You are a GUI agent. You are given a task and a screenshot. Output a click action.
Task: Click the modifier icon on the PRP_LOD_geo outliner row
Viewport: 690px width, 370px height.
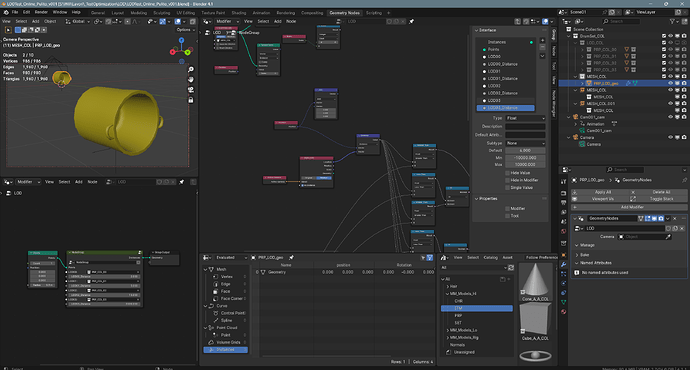point(628,83)
